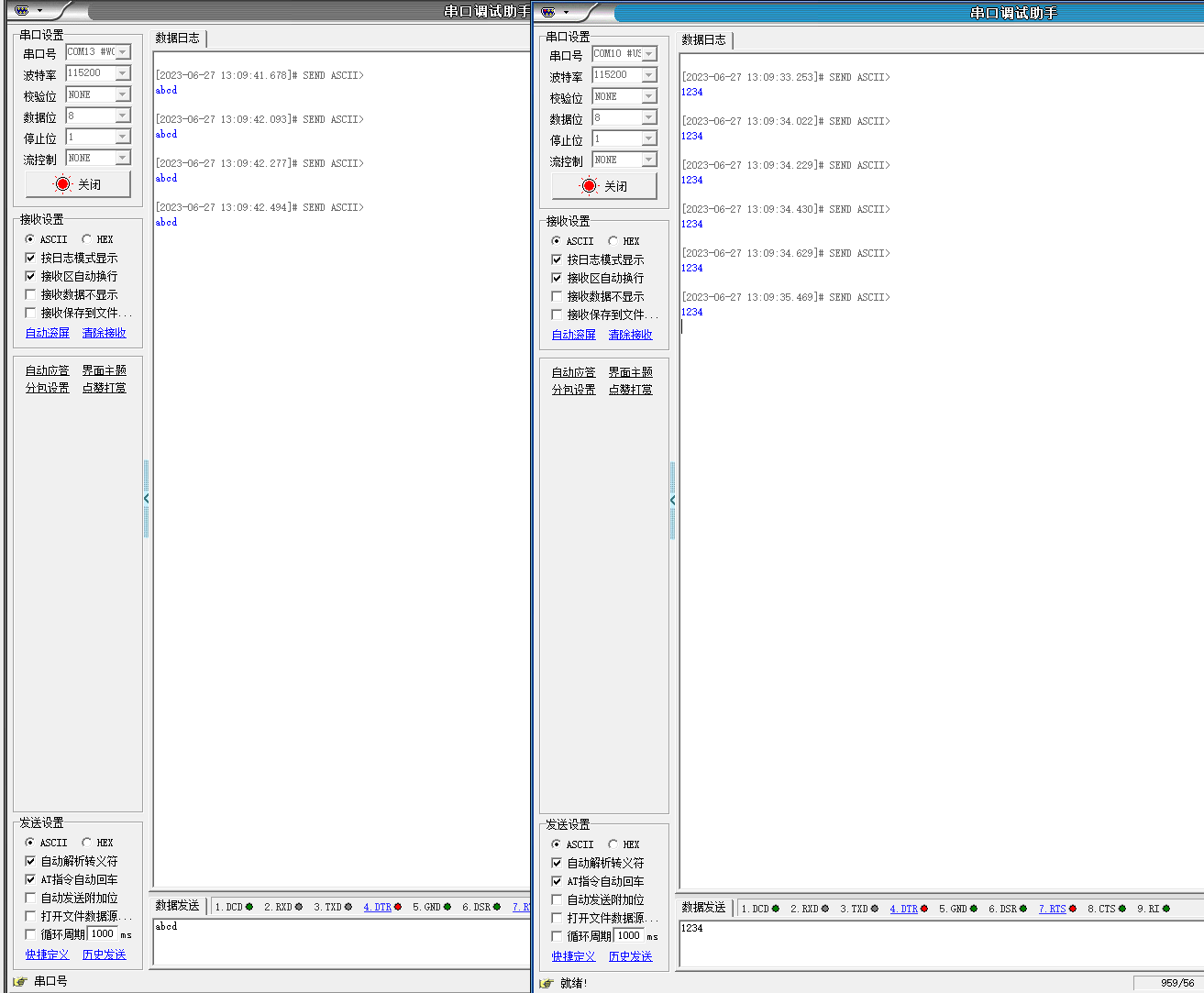
Task: Open 分包设置 in right window
Action: tap(574, 390)
